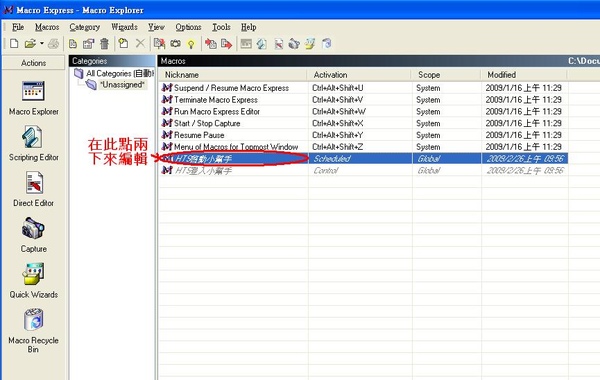Screen dimensions: 600x380
Task: Click the Control activation cell
Action: click(x=326, y=171)
